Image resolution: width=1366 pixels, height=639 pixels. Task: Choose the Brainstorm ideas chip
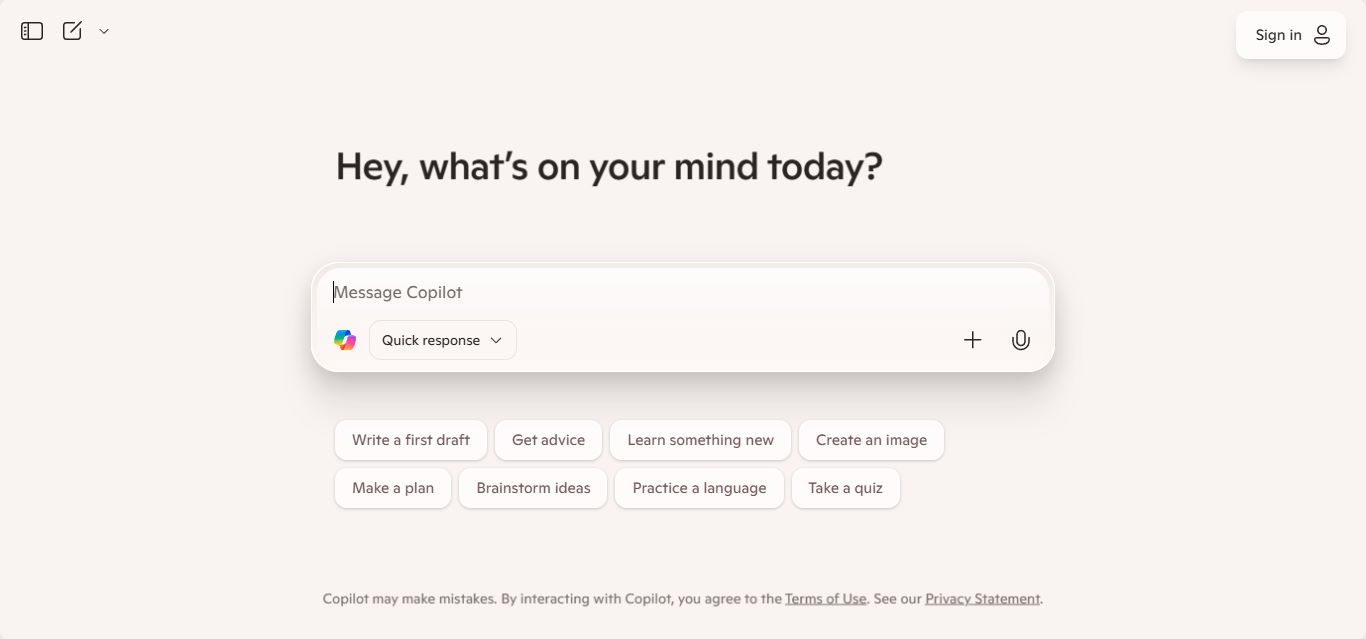533,488
